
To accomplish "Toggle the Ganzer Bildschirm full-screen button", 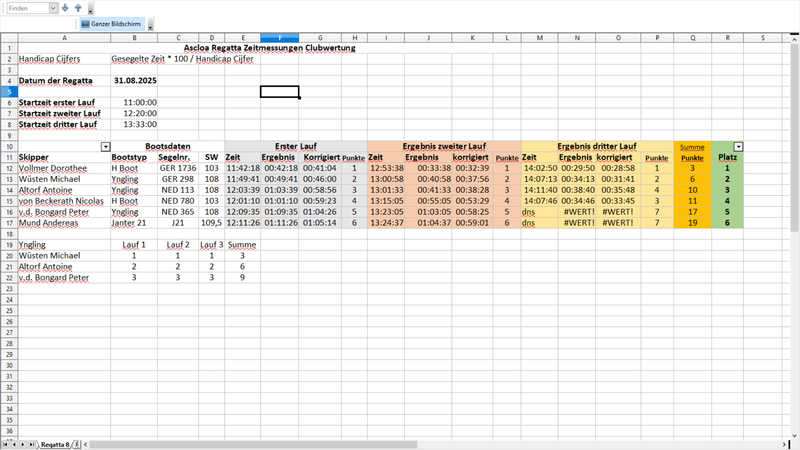I will 111,23.
